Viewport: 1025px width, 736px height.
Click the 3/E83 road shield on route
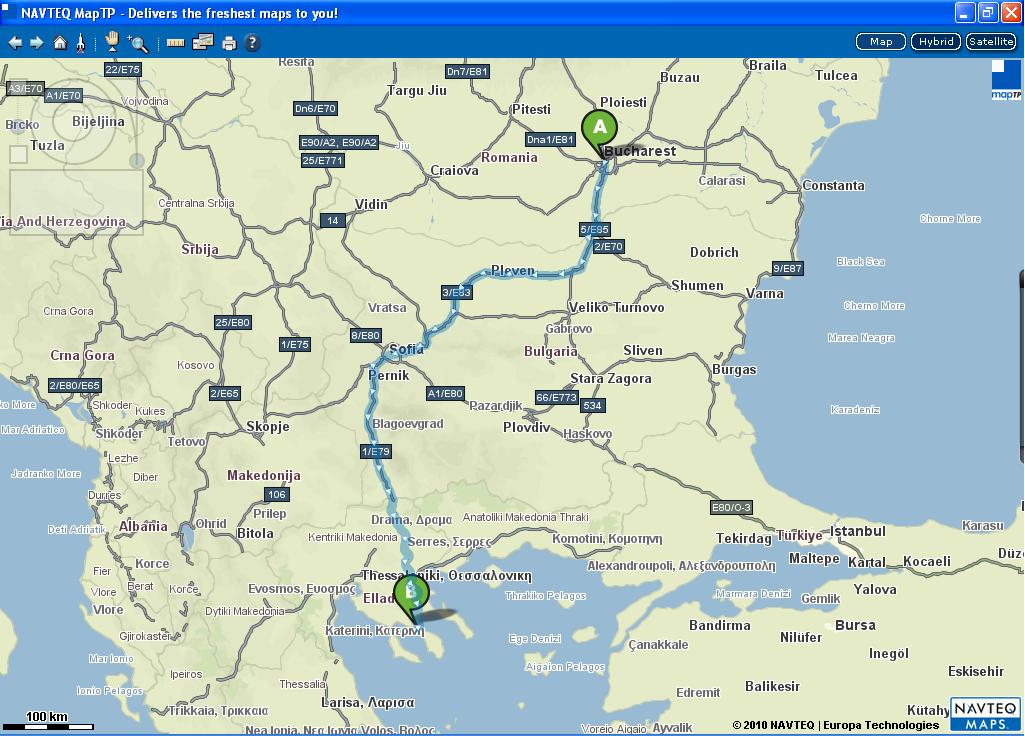pos(456,292)
